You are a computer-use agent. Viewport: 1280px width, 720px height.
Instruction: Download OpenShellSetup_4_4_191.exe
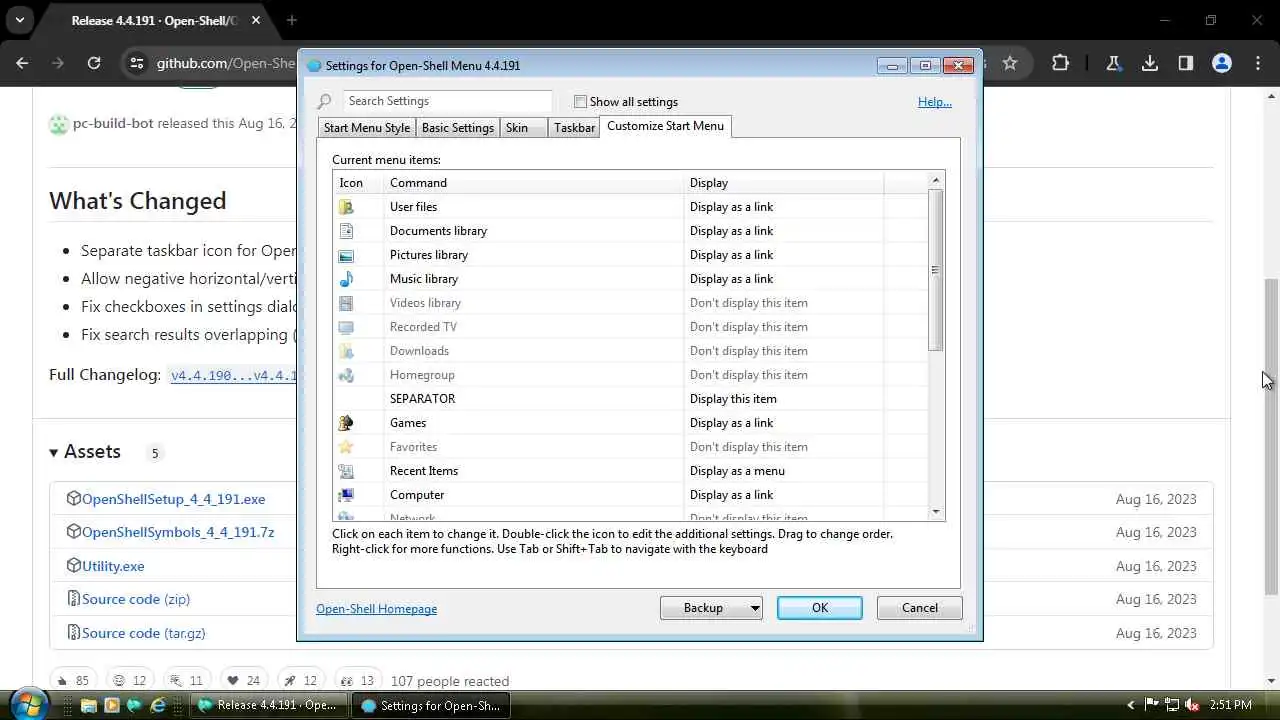[173, 499]
